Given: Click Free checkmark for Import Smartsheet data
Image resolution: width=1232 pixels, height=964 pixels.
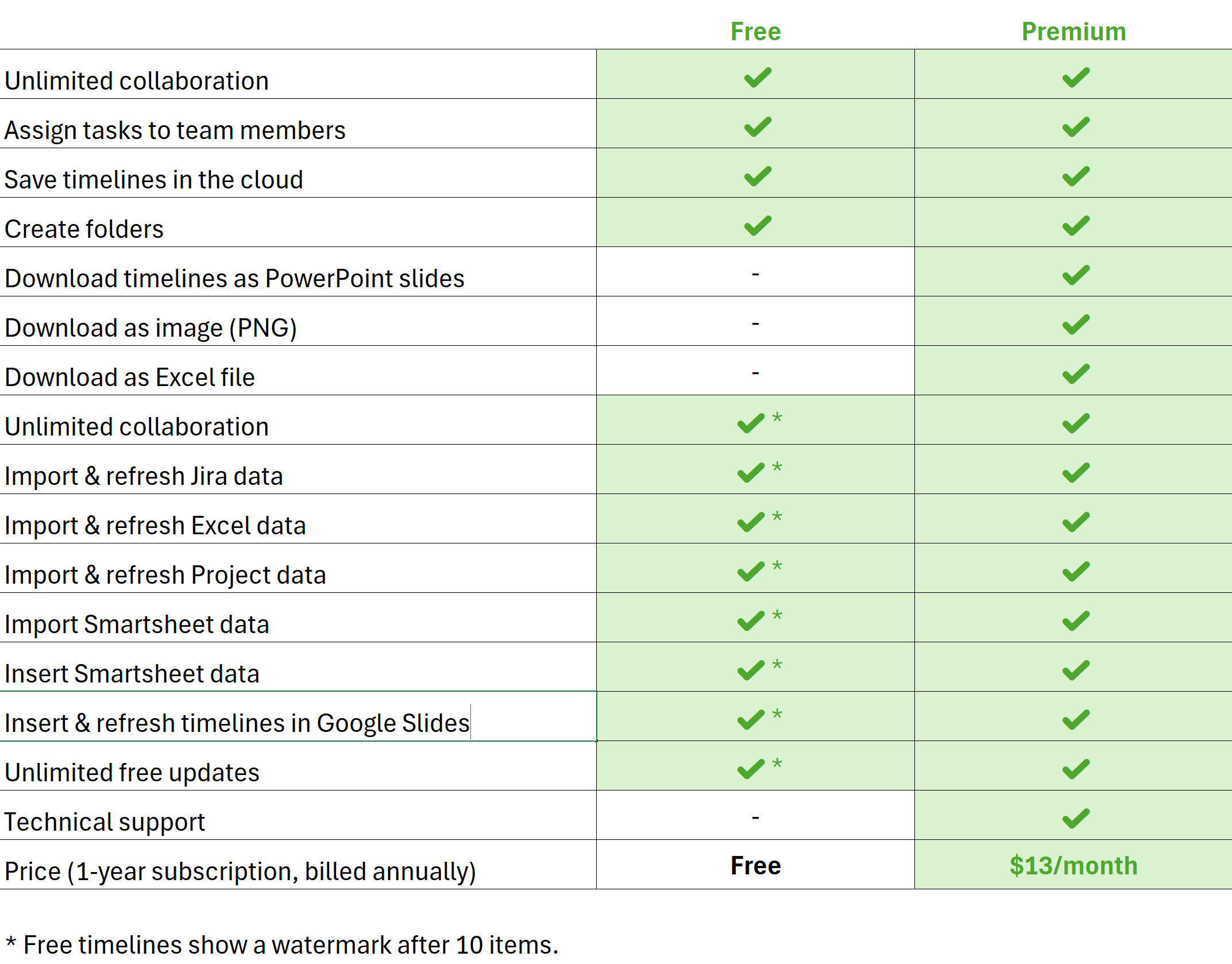Looking at the screenshot, I should (x=751, y=621).
